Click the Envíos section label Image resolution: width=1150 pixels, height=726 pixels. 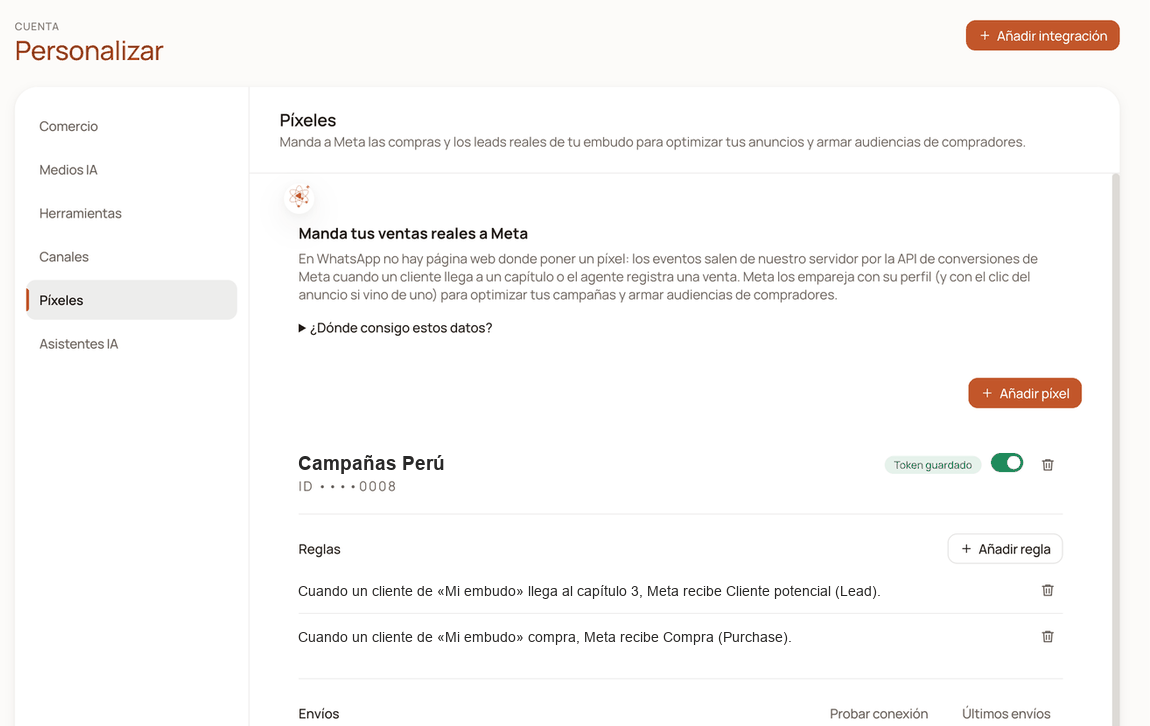coord(318,714)
